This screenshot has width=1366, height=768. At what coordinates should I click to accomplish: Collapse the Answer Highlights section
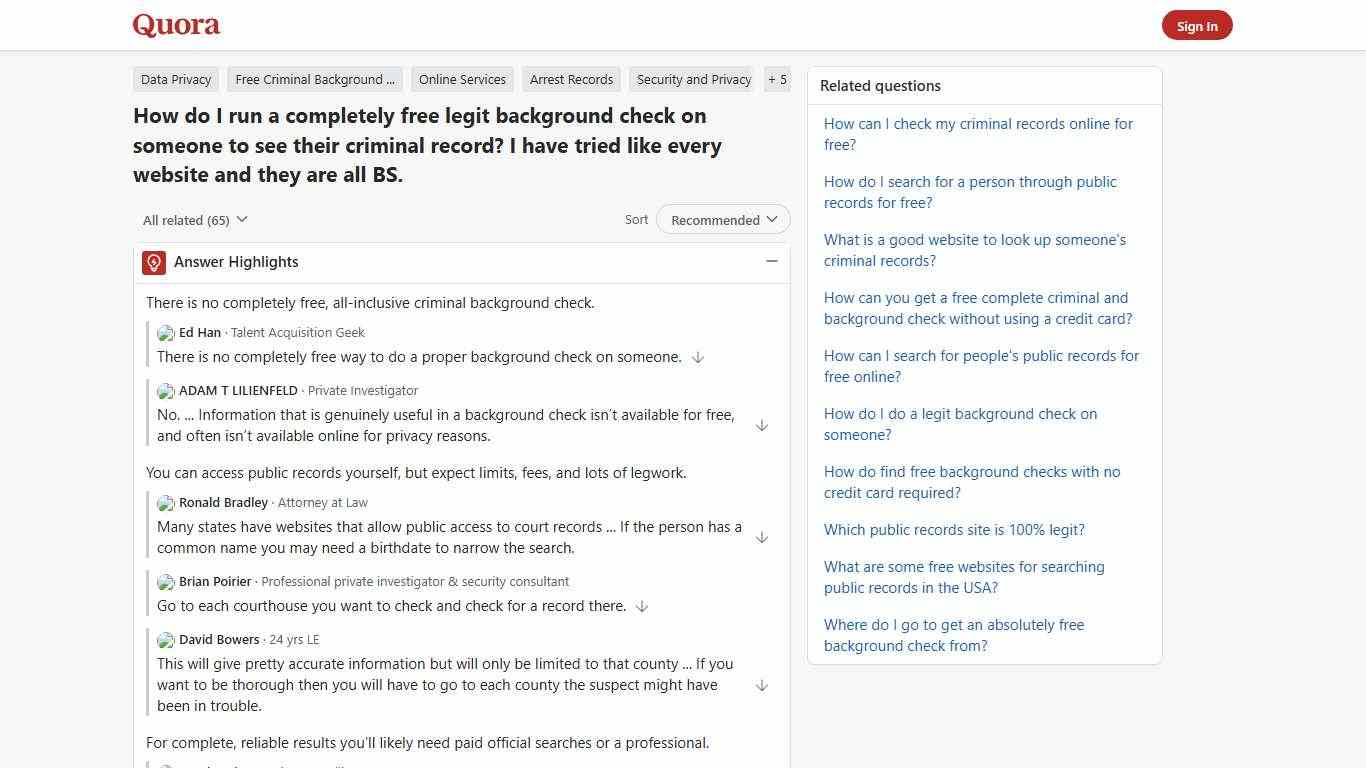(772, 261)
